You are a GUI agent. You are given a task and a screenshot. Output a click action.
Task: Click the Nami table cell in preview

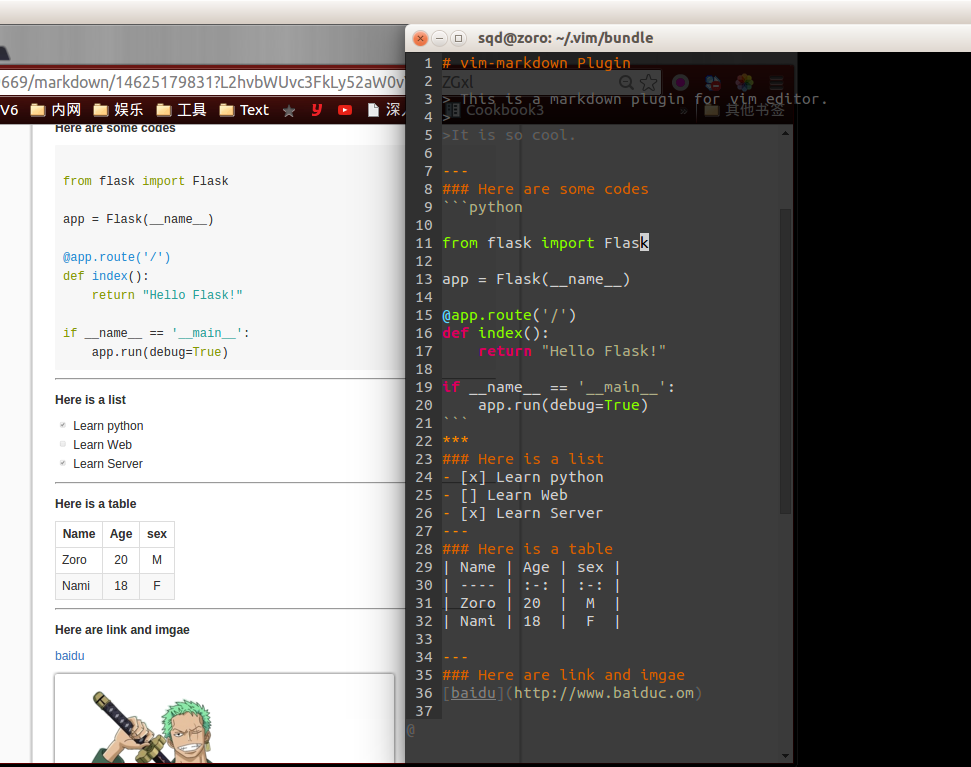(79, 586)
